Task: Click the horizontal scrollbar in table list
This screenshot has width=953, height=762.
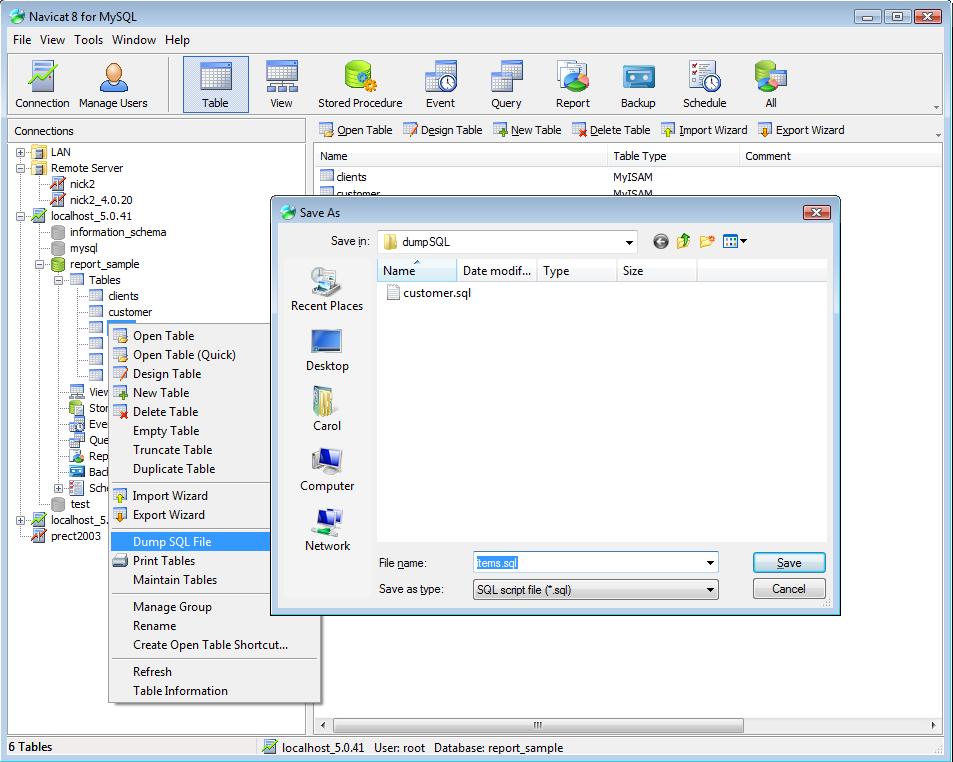Action: tap(538, 725)
